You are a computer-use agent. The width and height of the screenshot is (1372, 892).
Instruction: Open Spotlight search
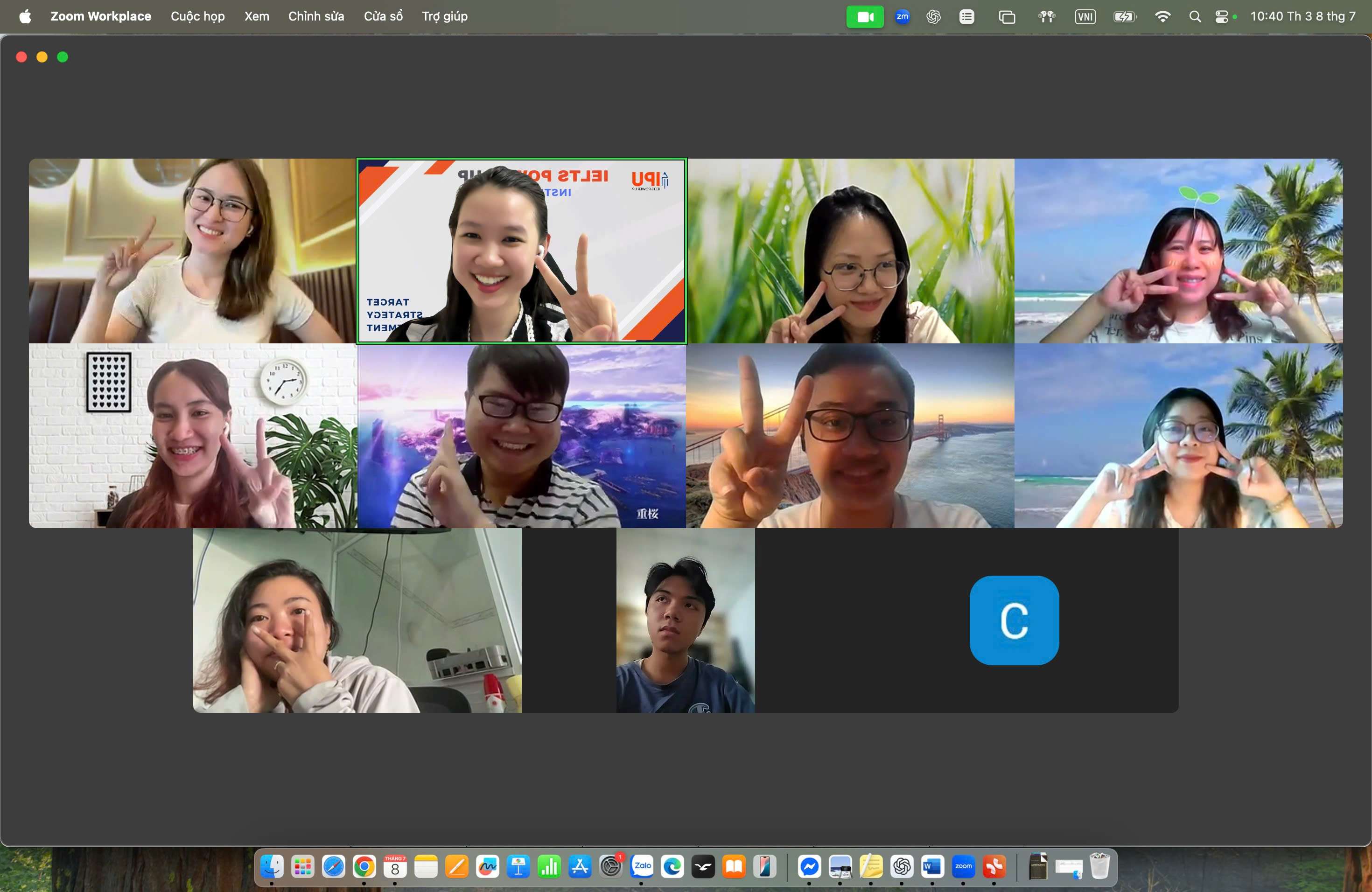point(1195,17)
